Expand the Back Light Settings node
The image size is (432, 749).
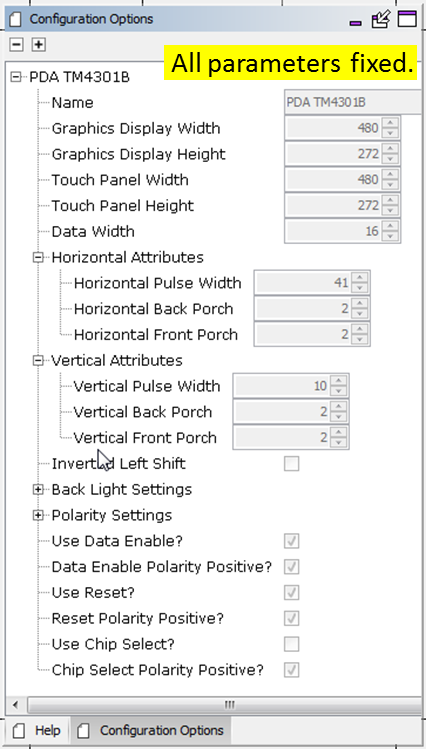[38, 490]
